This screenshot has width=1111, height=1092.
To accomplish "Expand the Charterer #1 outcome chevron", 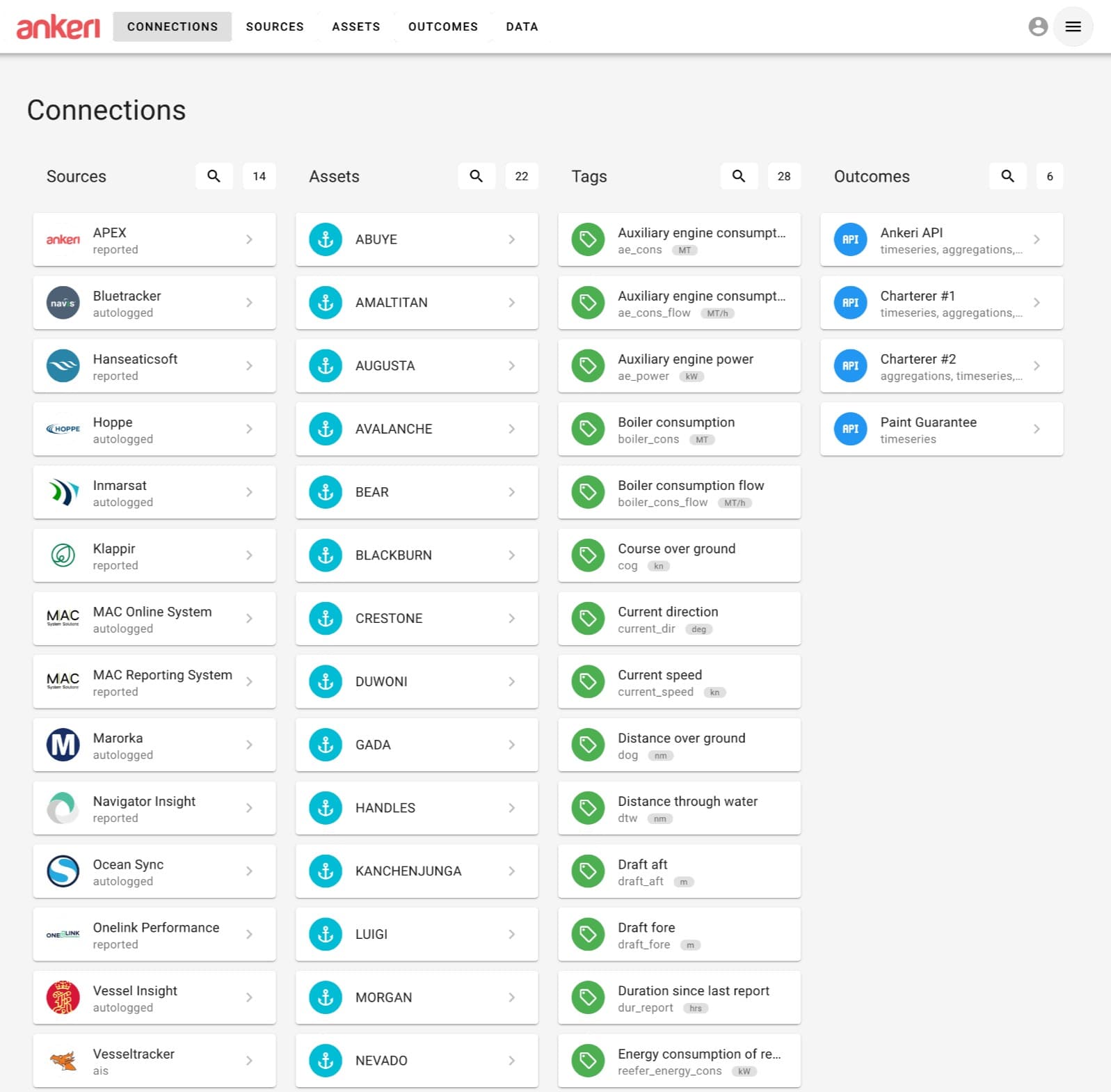I will coord(1037,303).
